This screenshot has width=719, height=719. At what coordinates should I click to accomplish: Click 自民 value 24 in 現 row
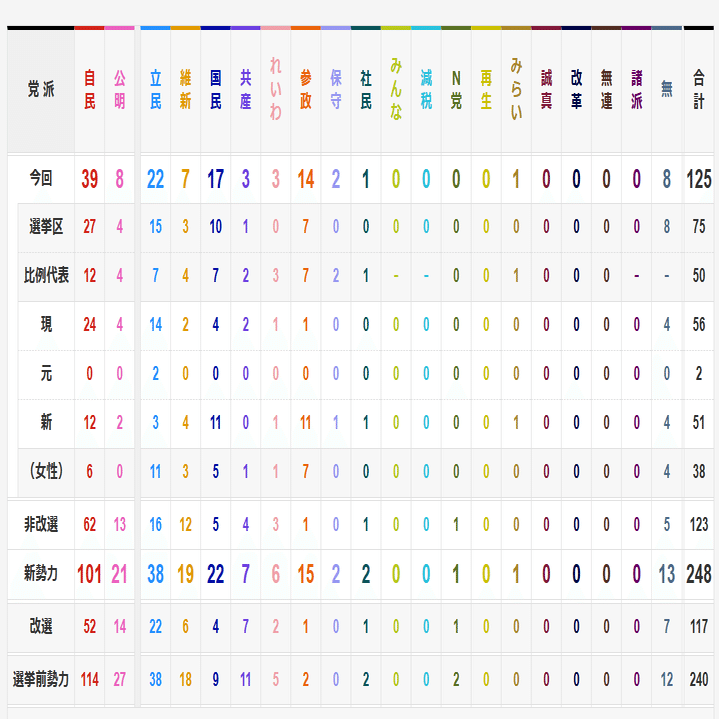89,325
